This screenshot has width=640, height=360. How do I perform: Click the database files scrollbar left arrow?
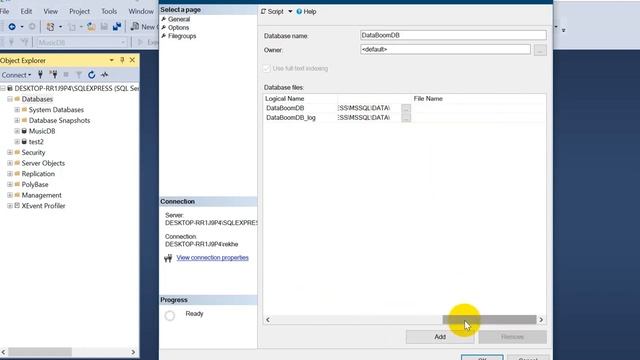(268, 320)
